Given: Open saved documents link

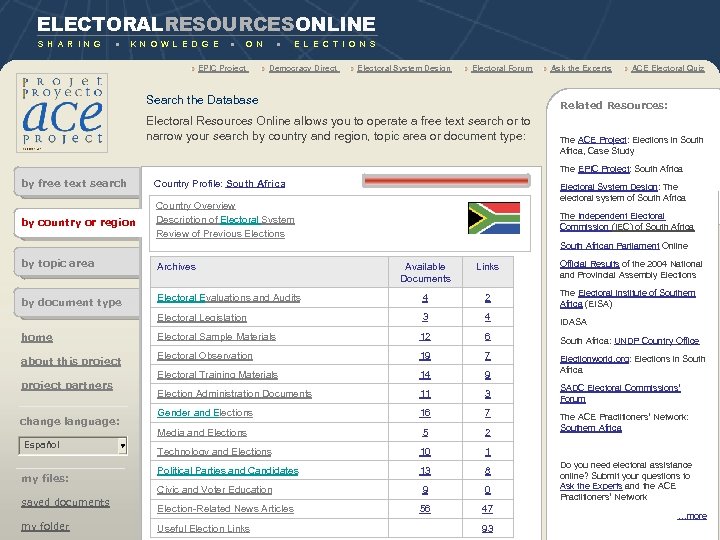Looking at the screenshot, I should [x=65, y=502].
